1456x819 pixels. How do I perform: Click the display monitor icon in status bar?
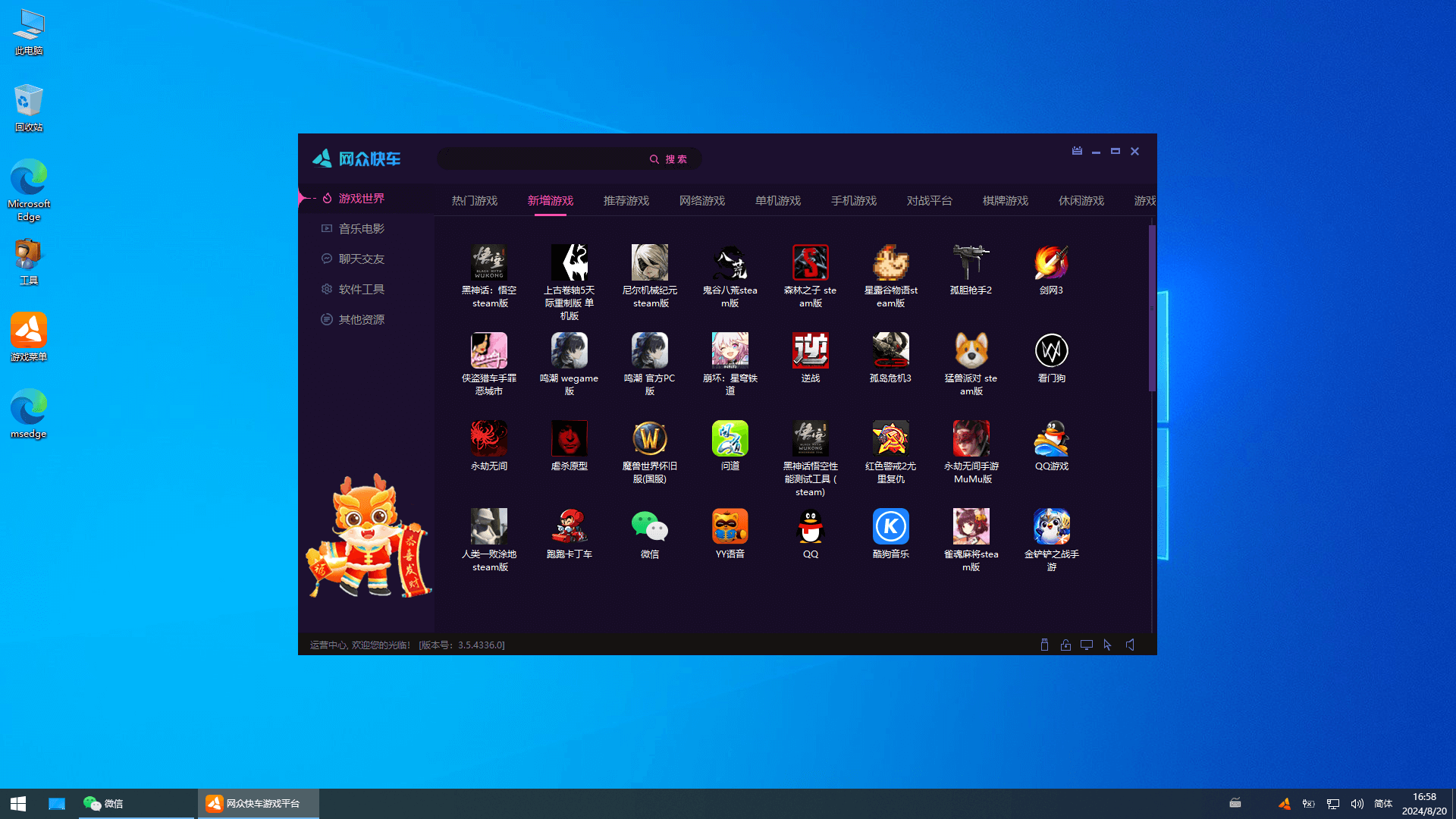[1087, 645]
